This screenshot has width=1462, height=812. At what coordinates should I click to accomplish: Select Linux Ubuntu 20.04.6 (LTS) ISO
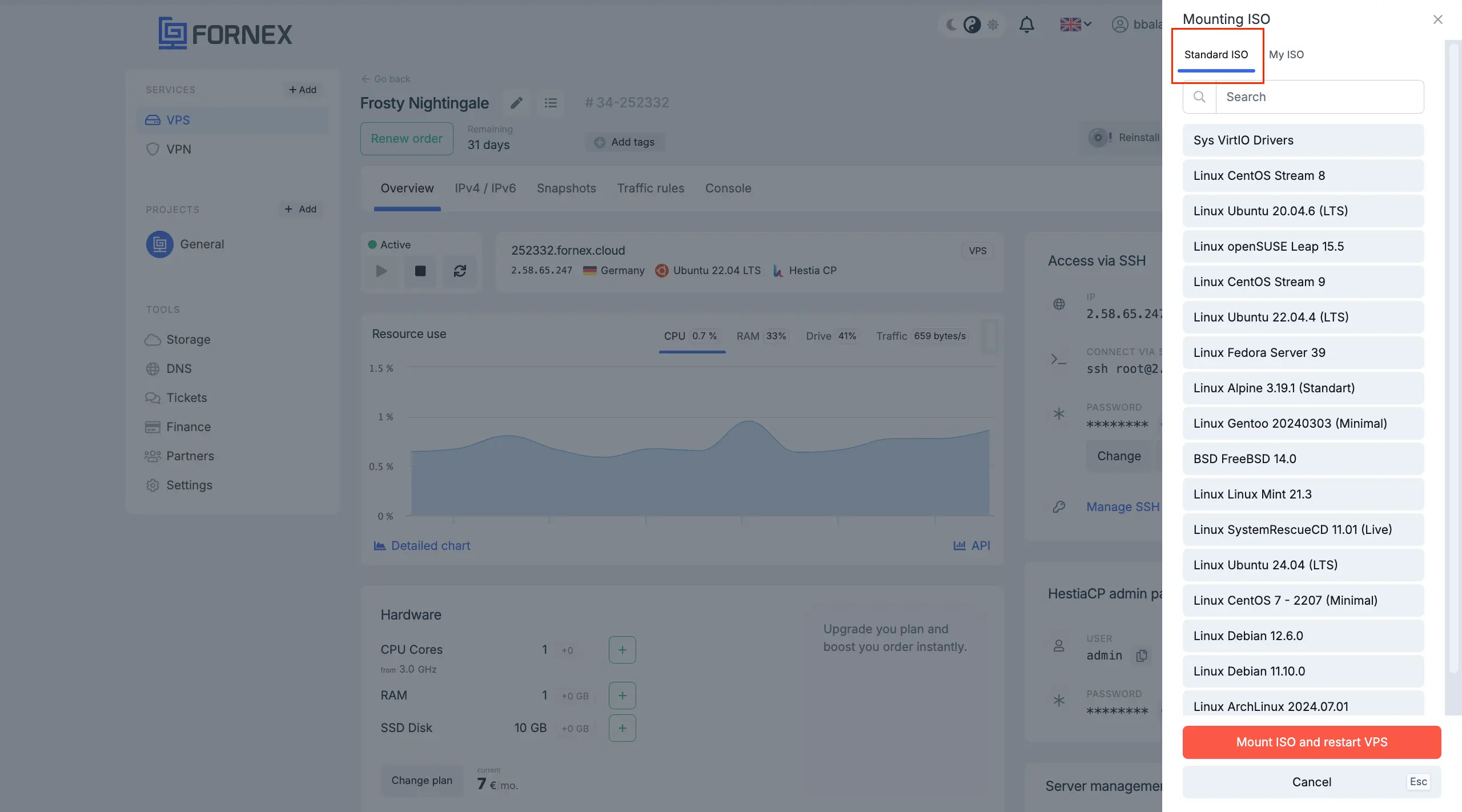[1303, 211]
